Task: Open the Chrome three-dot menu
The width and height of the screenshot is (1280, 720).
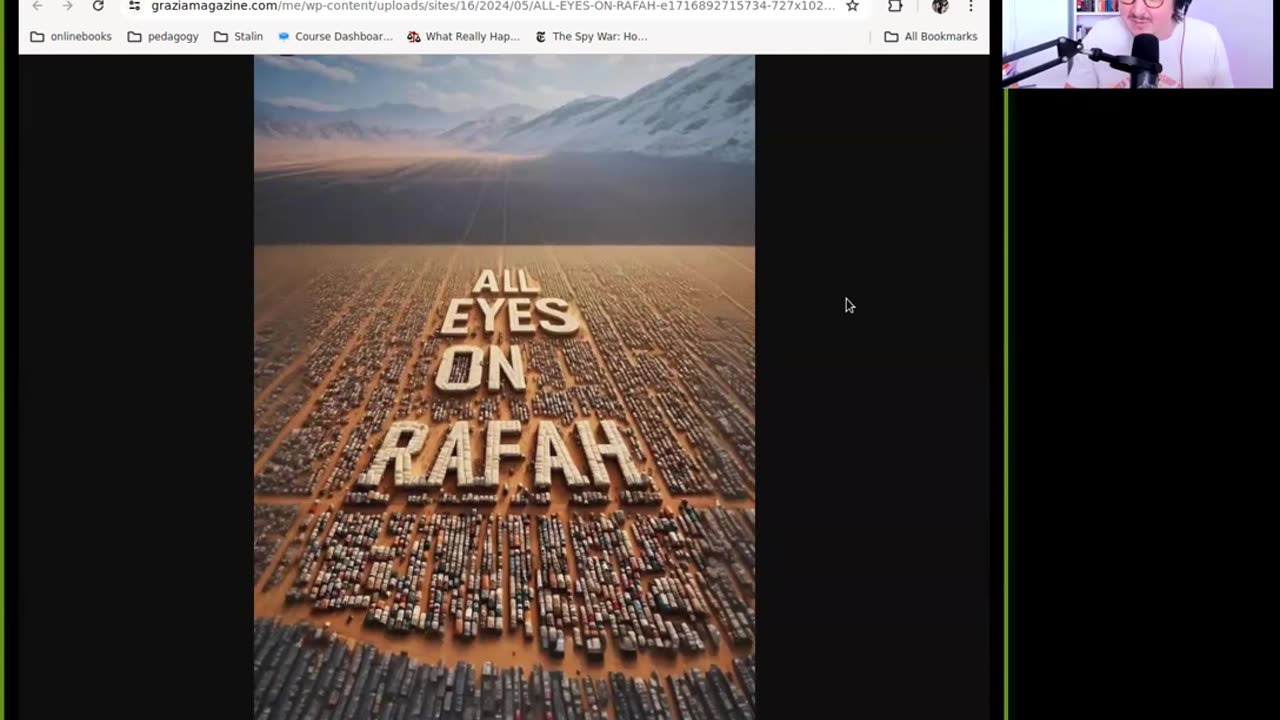Action: (970, 6)
